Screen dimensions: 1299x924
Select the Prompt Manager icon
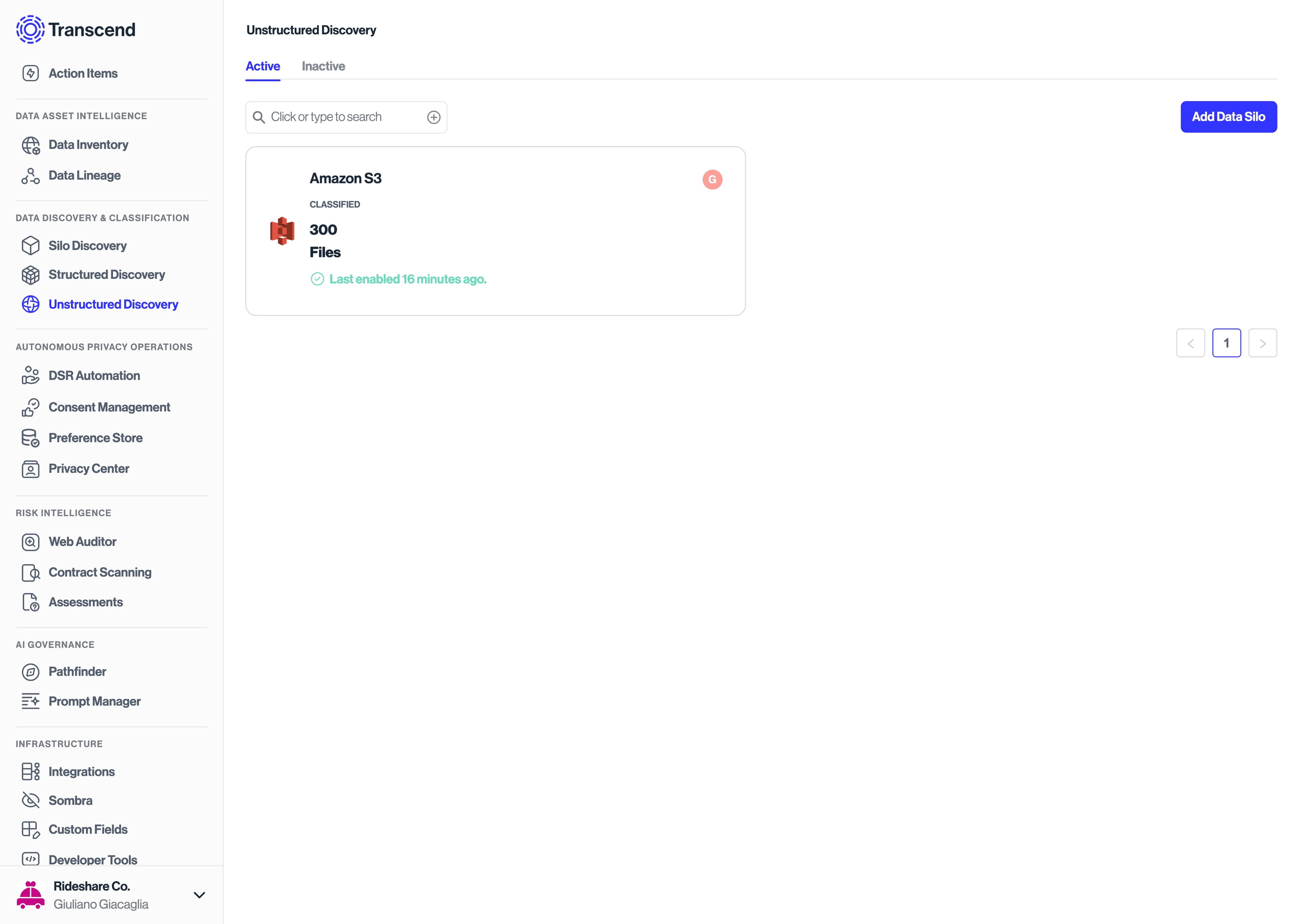pyautogui.click(x=31, y=701)
